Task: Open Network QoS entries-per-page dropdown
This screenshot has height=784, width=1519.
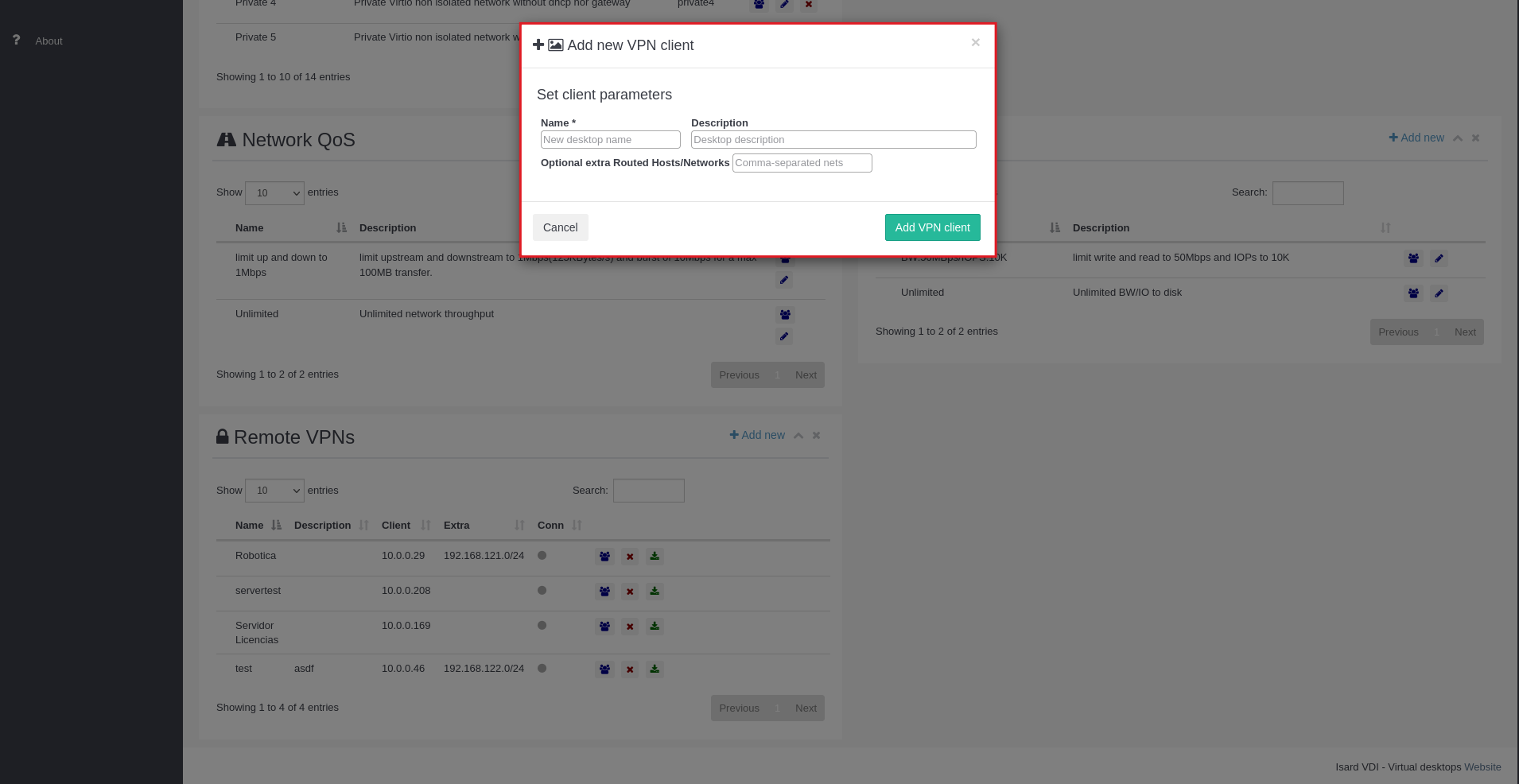Action: (274, 193)
